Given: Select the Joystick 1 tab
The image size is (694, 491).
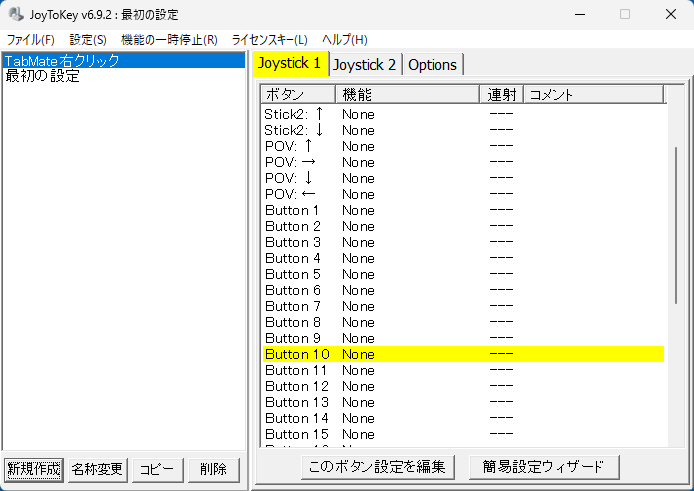Looking at the screenshot, I should (x=290, y=64).
